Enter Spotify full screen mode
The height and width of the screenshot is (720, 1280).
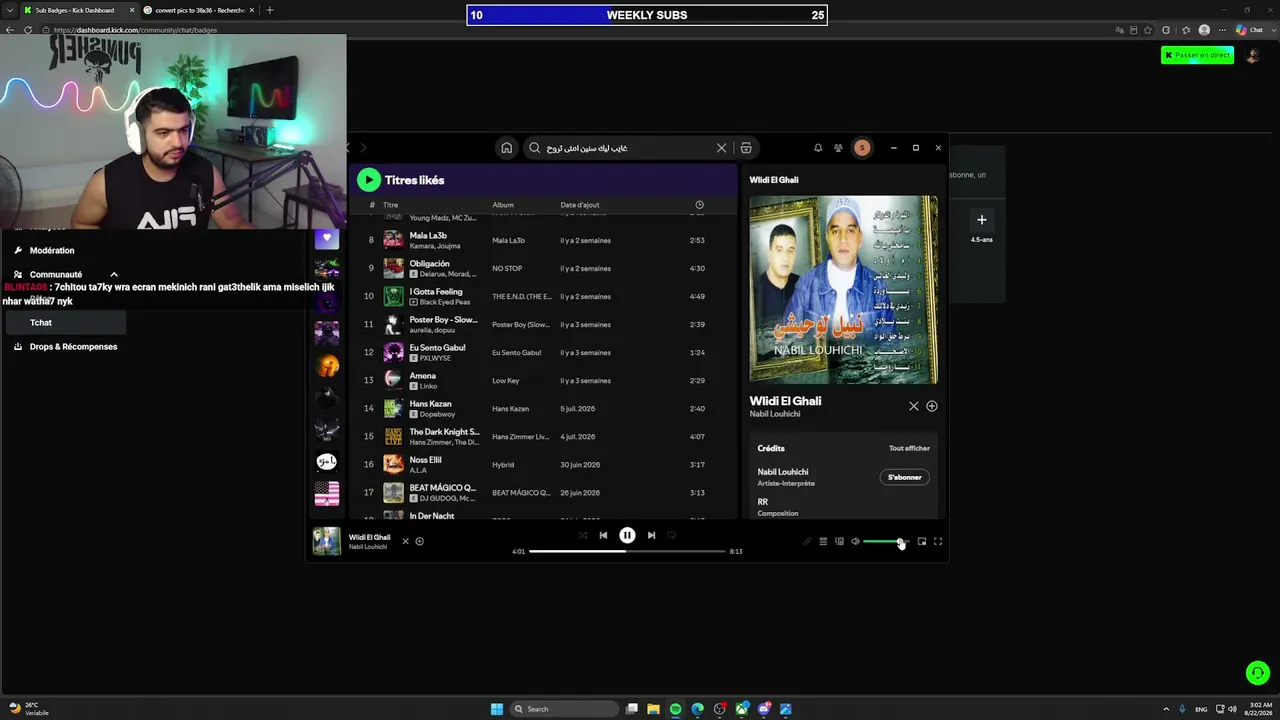point(938,542)
